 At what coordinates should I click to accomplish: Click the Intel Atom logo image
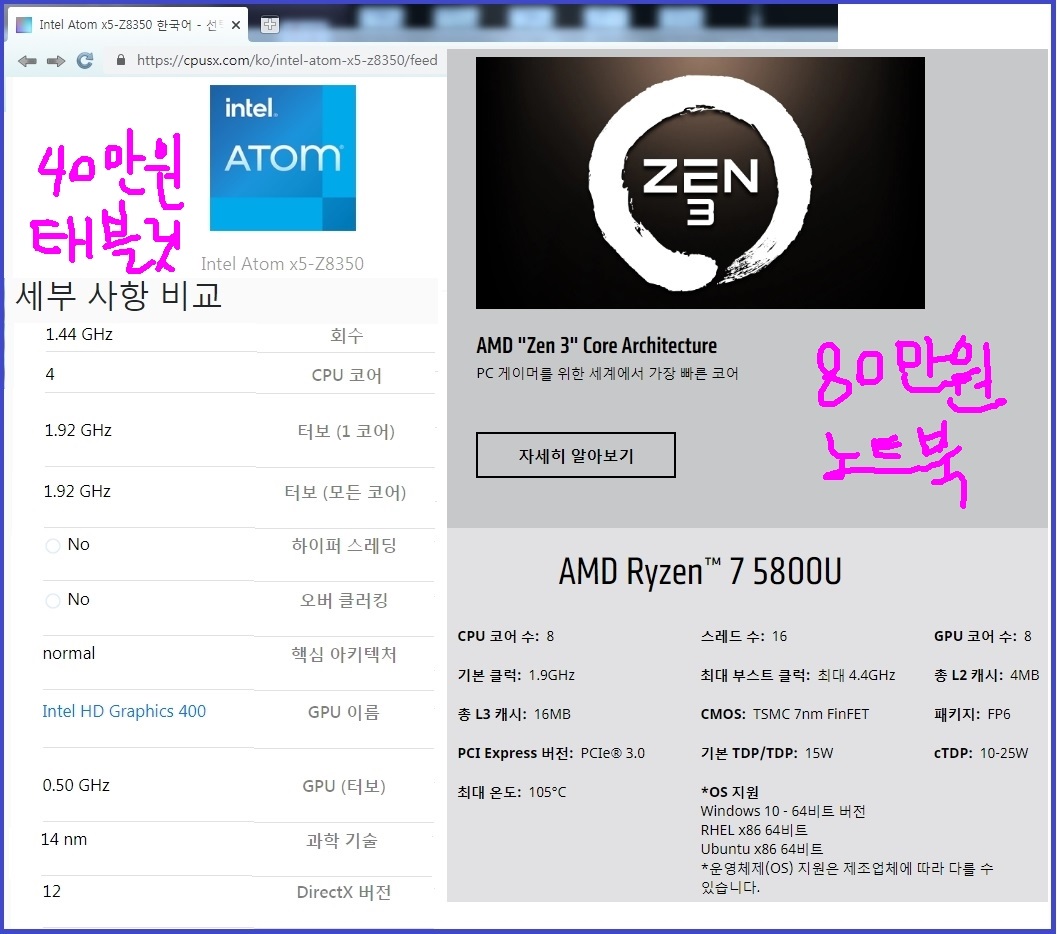tap(282, 158)
